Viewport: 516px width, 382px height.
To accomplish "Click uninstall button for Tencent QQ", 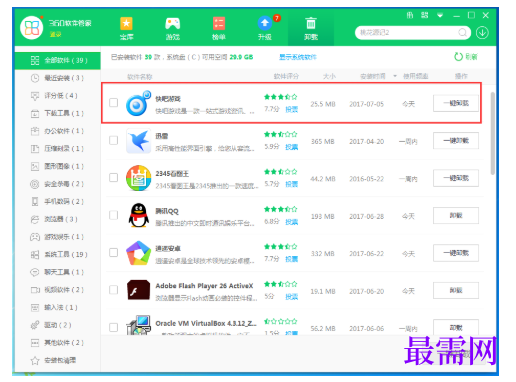I will pos(456,216).
